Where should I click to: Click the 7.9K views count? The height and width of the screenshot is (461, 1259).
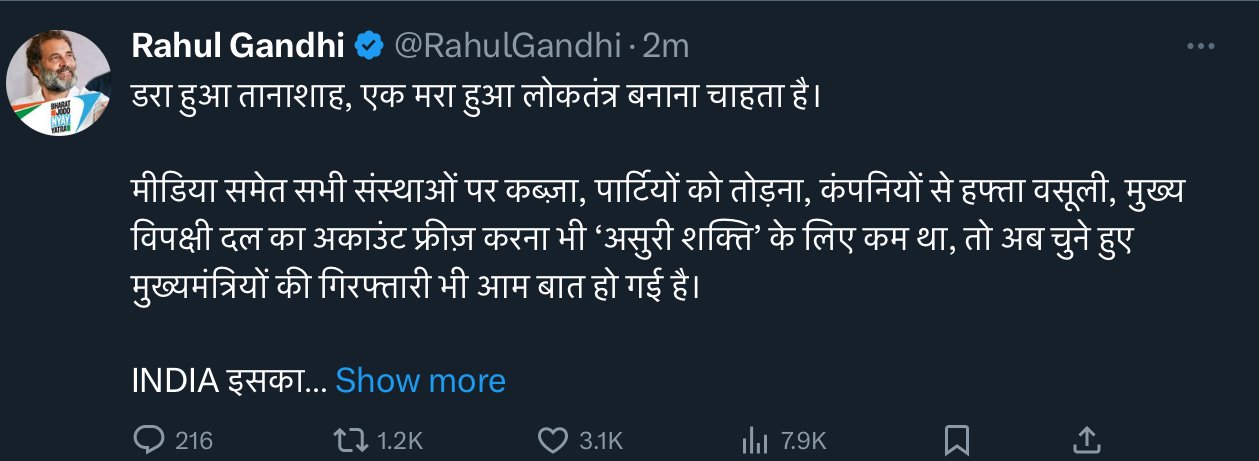[x=803, y=441]
